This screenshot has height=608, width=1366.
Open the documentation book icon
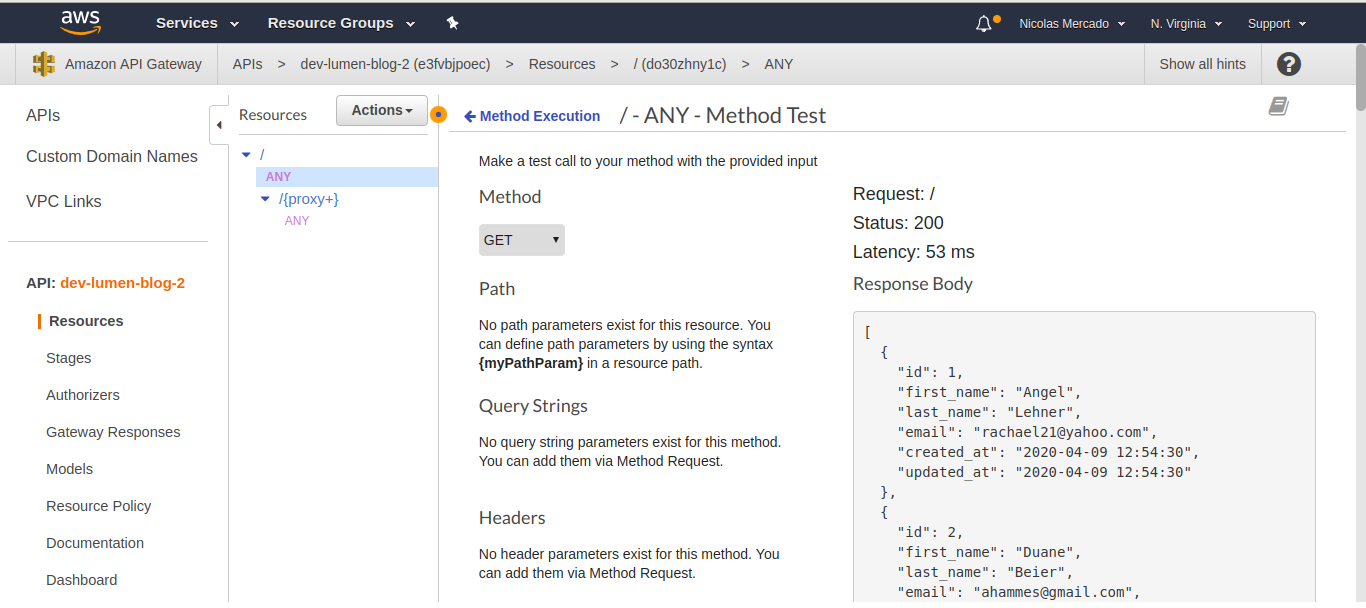pos(1278,106)
